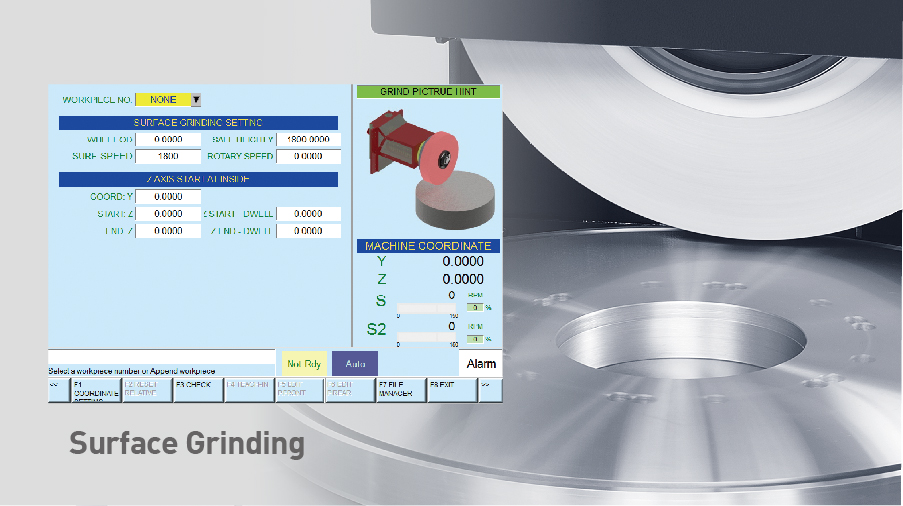Click the S2 spindle load bar
The image size is (903, 506).
pos(427,337)
